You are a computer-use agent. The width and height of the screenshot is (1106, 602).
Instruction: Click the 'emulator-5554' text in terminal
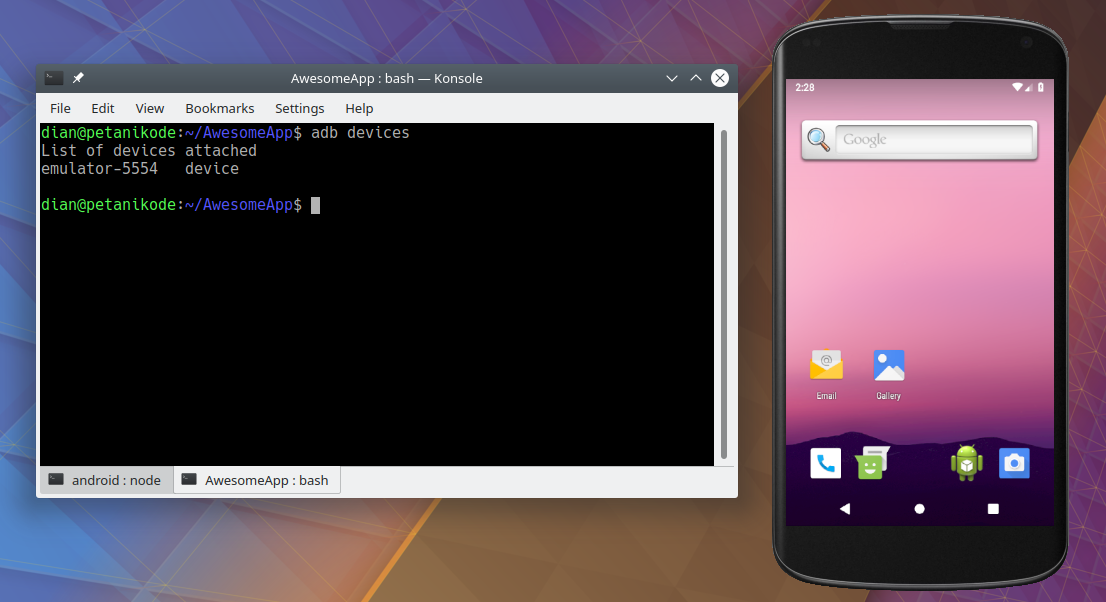coord(99,169)
